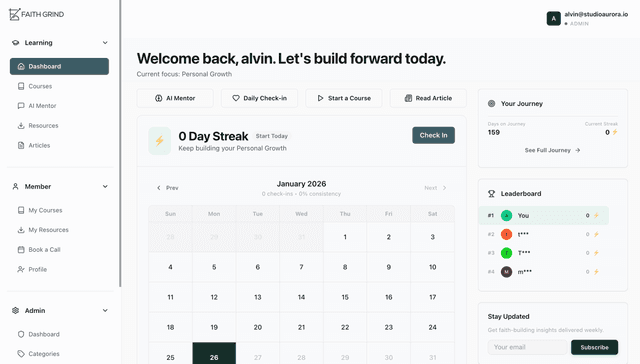The image size is (640, 364).
Task: Go to next month with Next
Action: [435, 188]
